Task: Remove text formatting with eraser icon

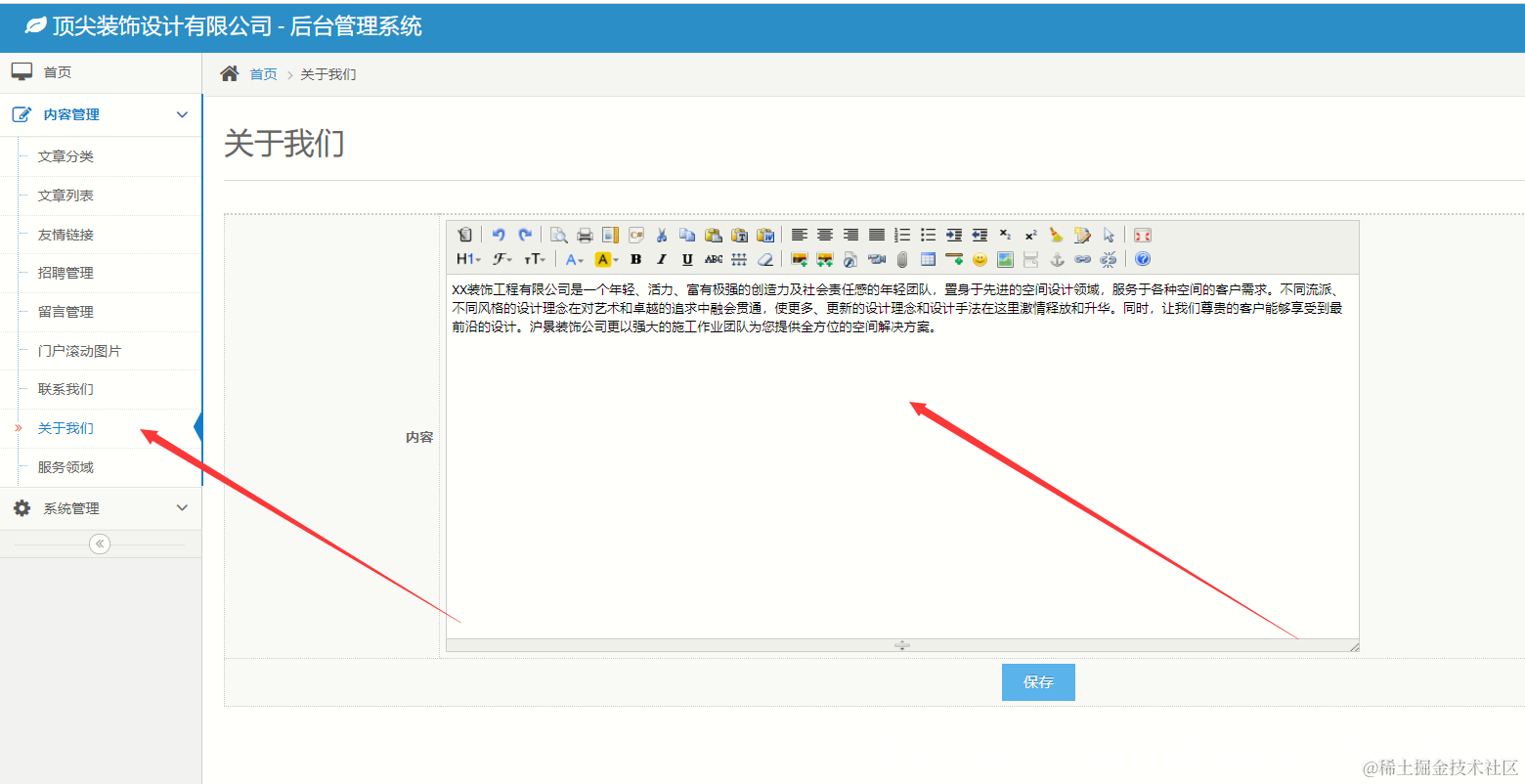Action: (765, 259)
